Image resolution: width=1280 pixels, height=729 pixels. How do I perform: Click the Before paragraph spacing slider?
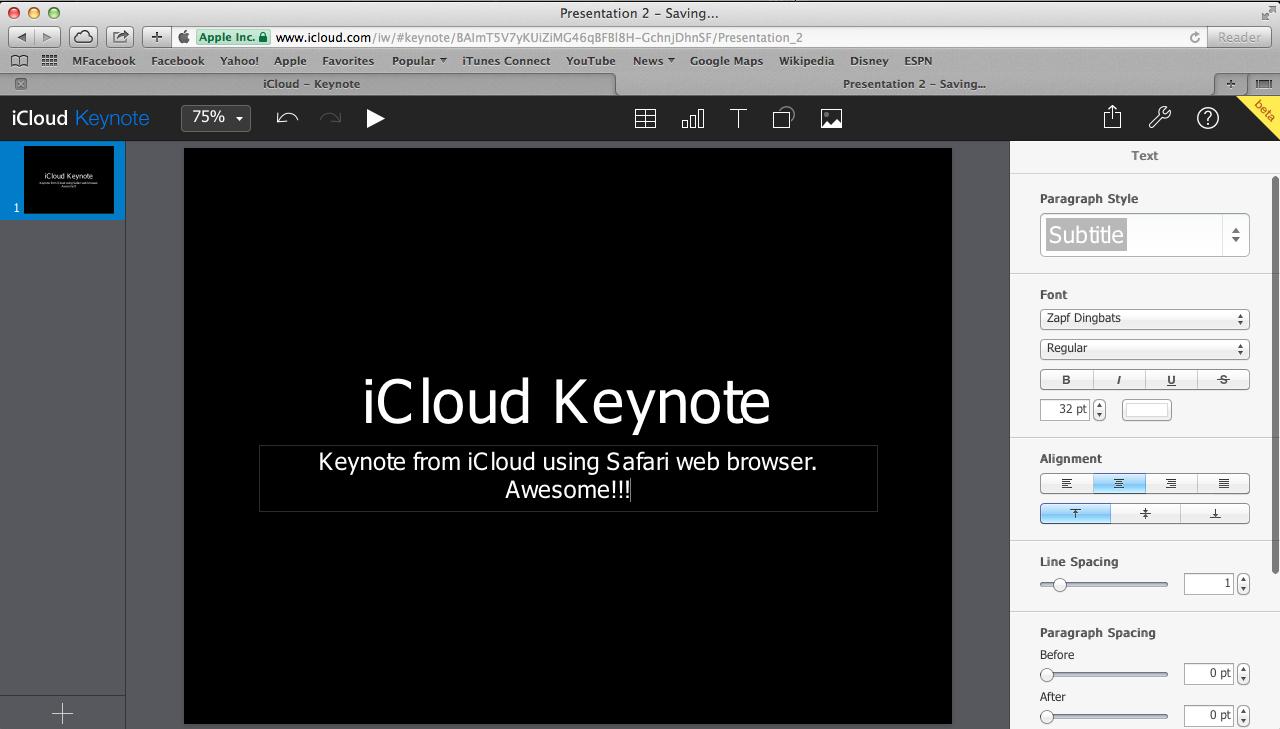point(1104,674)
